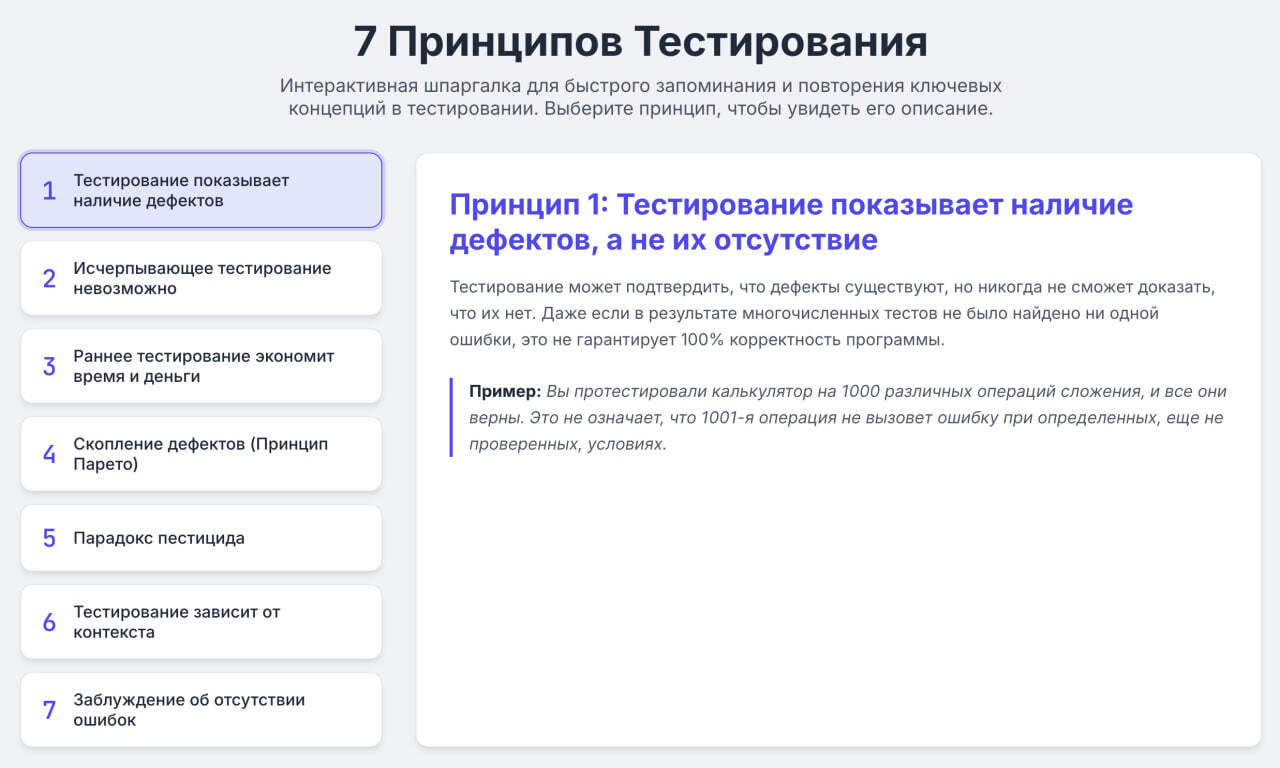Choose principle 3 "Раннее тестирование экономит время и деньги"
Screen dimensions: 1280x768
(201, 366)
